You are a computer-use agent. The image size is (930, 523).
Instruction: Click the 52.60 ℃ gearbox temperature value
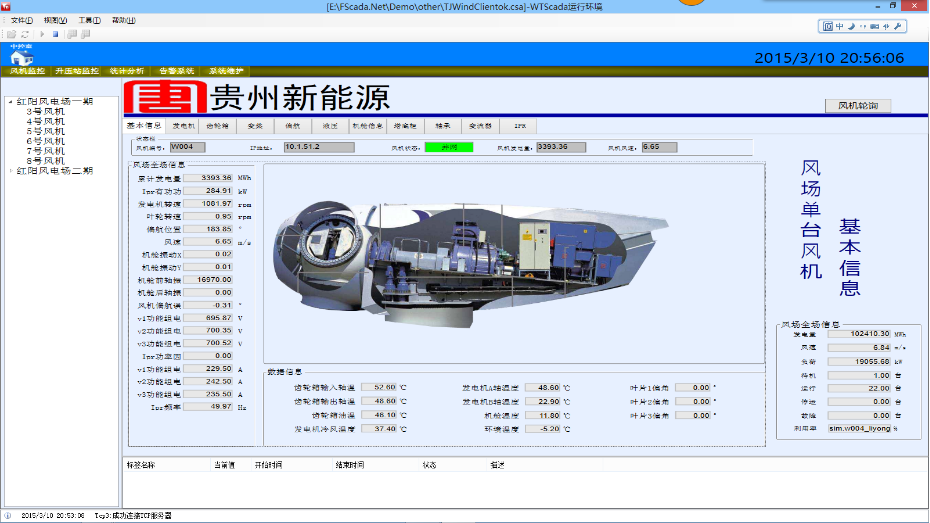[x=379, y=387]
